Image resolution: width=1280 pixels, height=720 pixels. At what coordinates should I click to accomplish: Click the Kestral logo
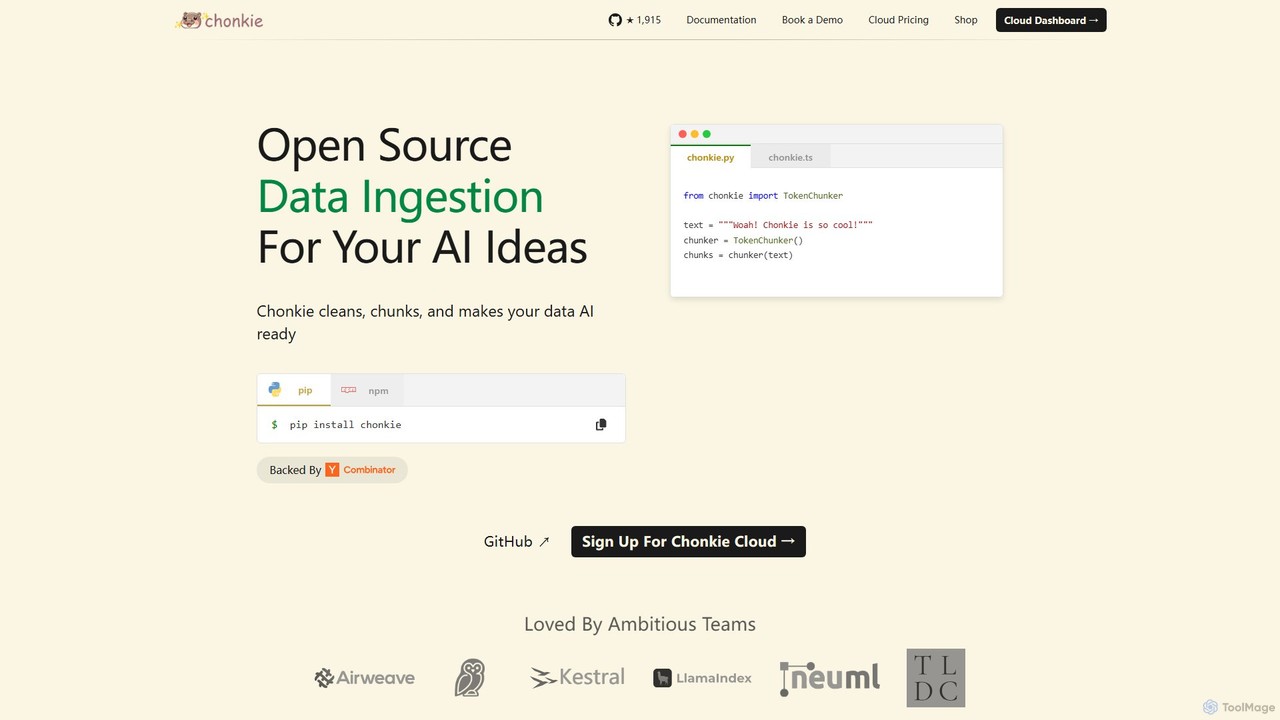pyautogui.click(x=577, y=677)
